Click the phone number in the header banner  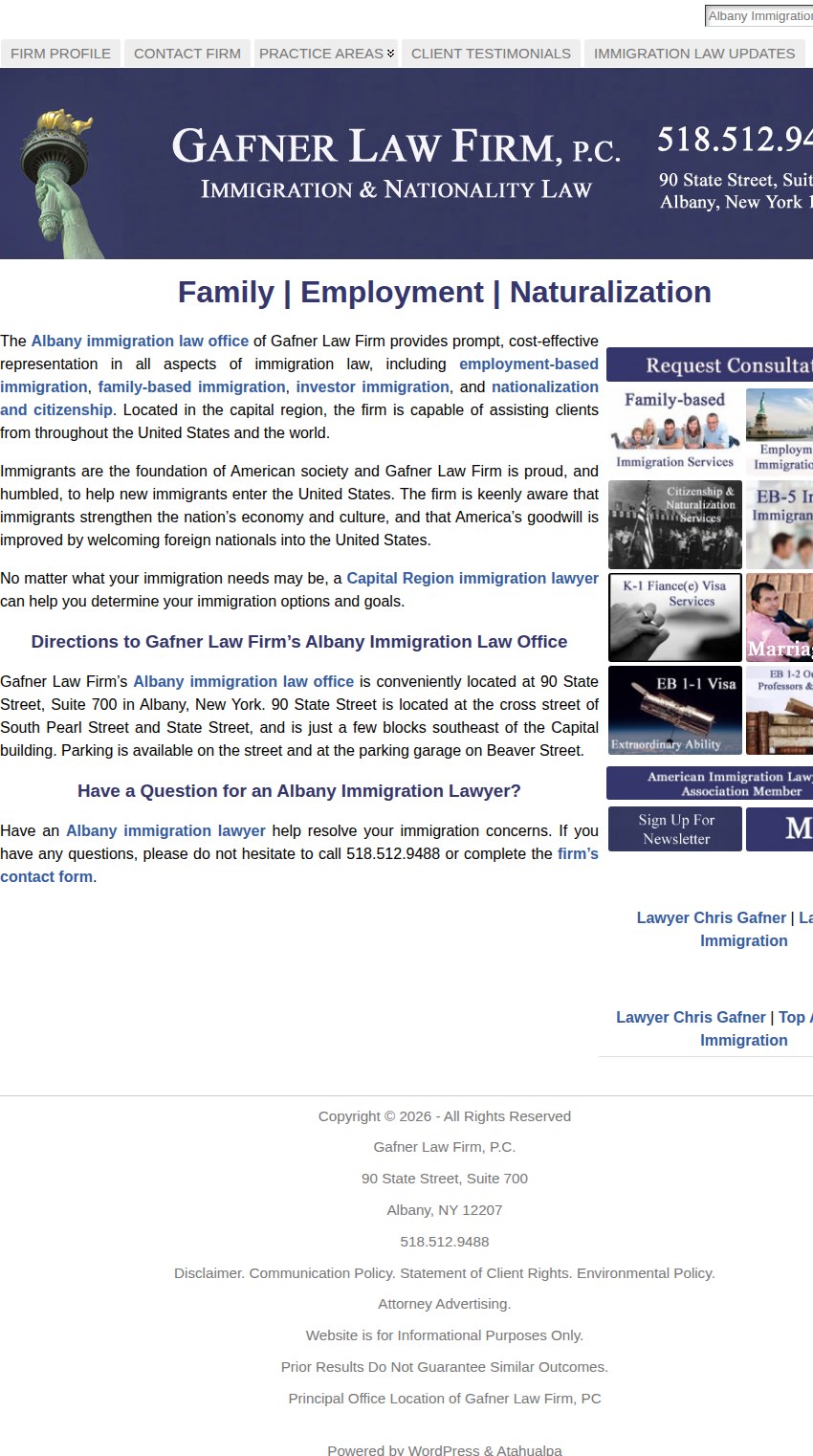[735, 140]
